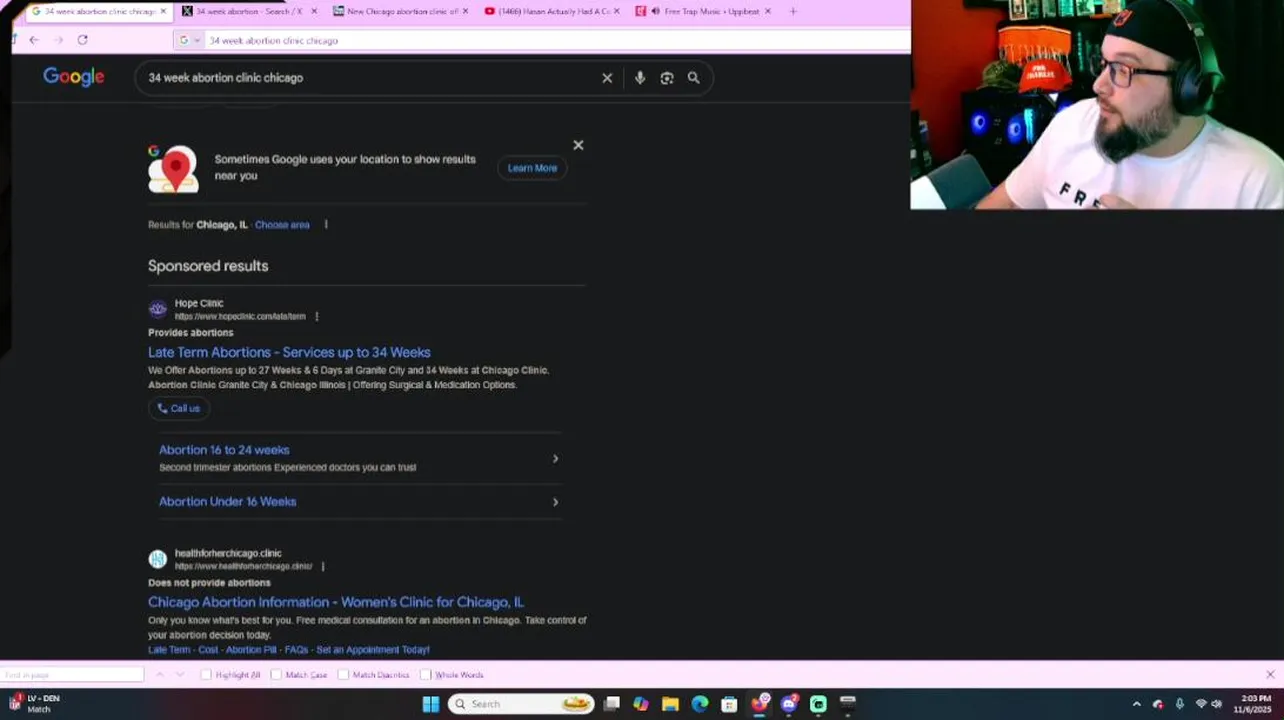Open a new browser tab
Viewport: 1284px width, 720px height.
pyautogui.click(x=793, y=11)
